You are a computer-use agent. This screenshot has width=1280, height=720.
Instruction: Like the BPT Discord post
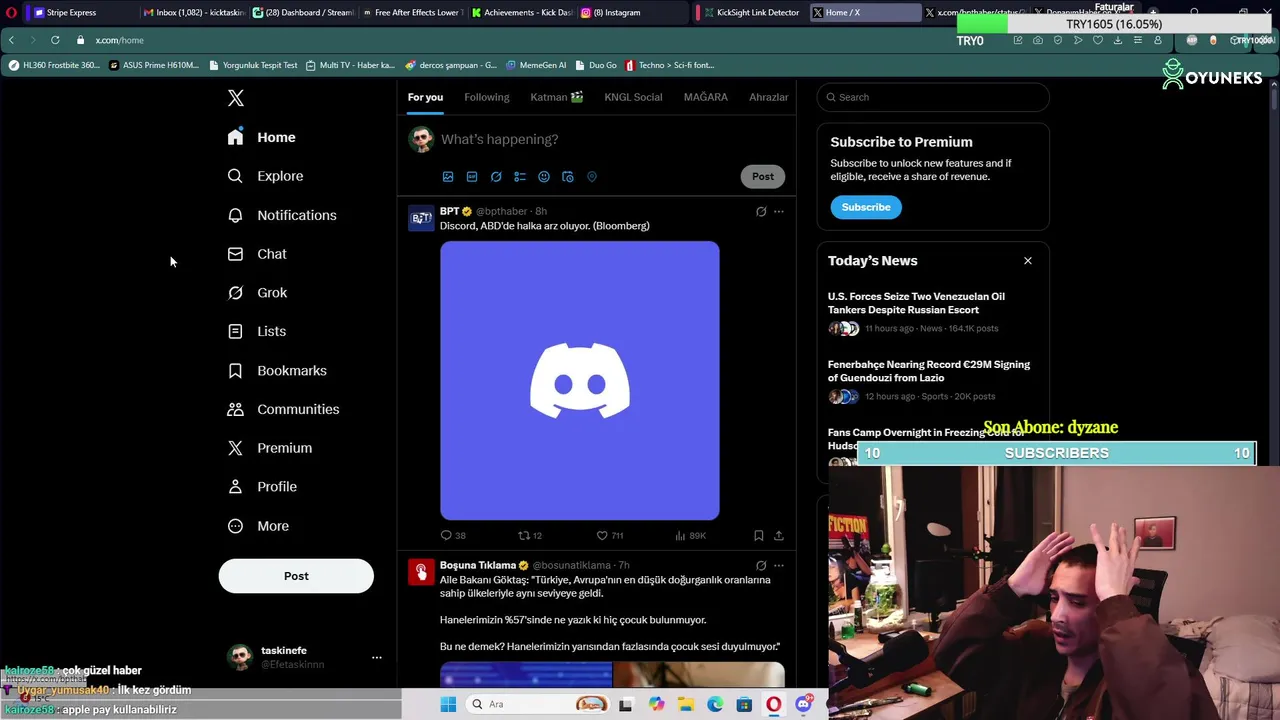pos(609,536)
